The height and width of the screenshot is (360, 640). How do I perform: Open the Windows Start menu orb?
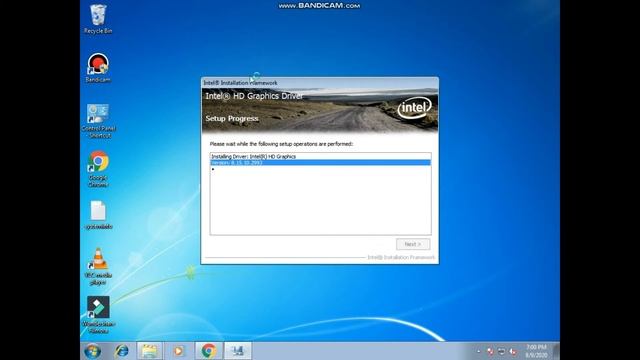tap(92, 351)
